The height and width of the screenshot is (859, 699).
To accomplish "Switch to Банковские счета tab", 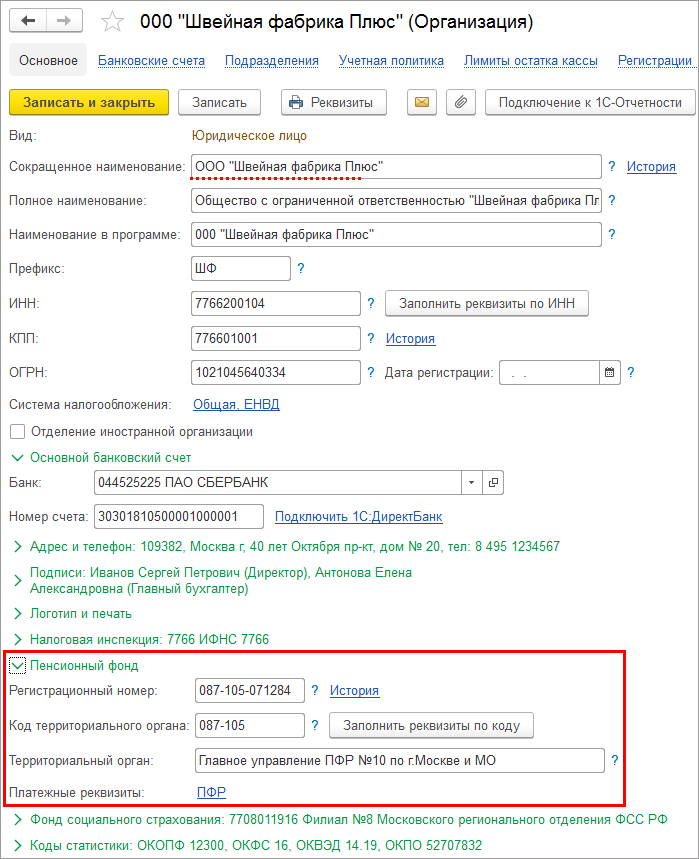I will [x=151, y=61].
